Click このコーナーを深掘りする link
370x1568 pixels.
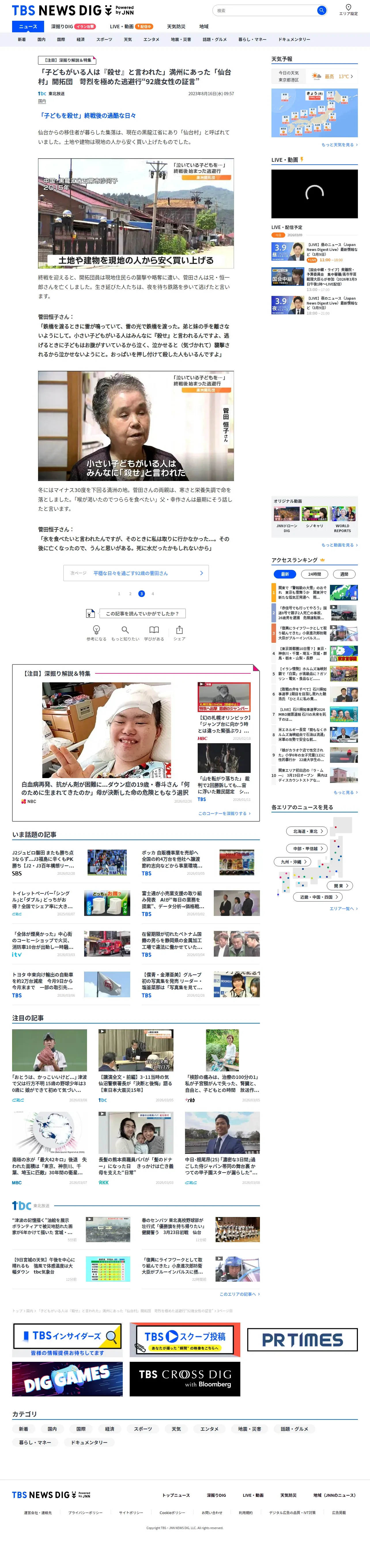pyautogui.click(x=224, y=813)
